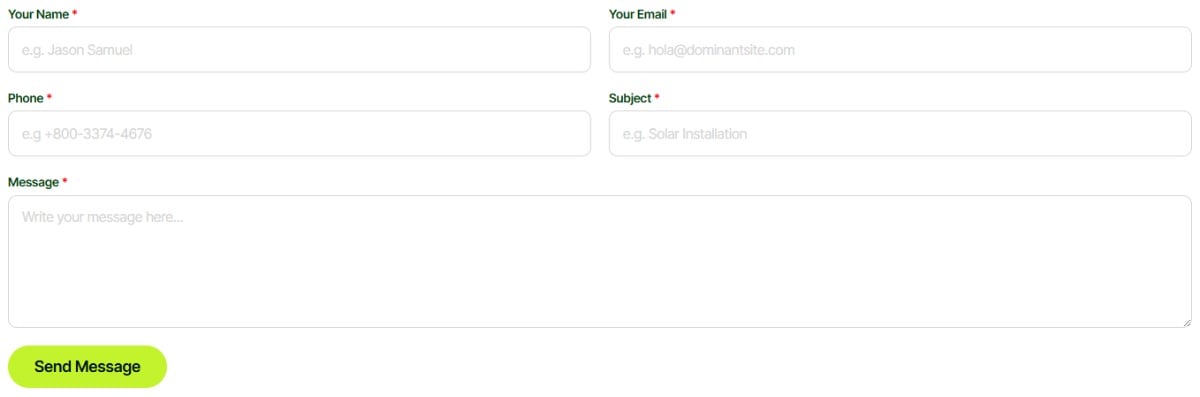Click the "Phone" field label

tap(26, 98)
